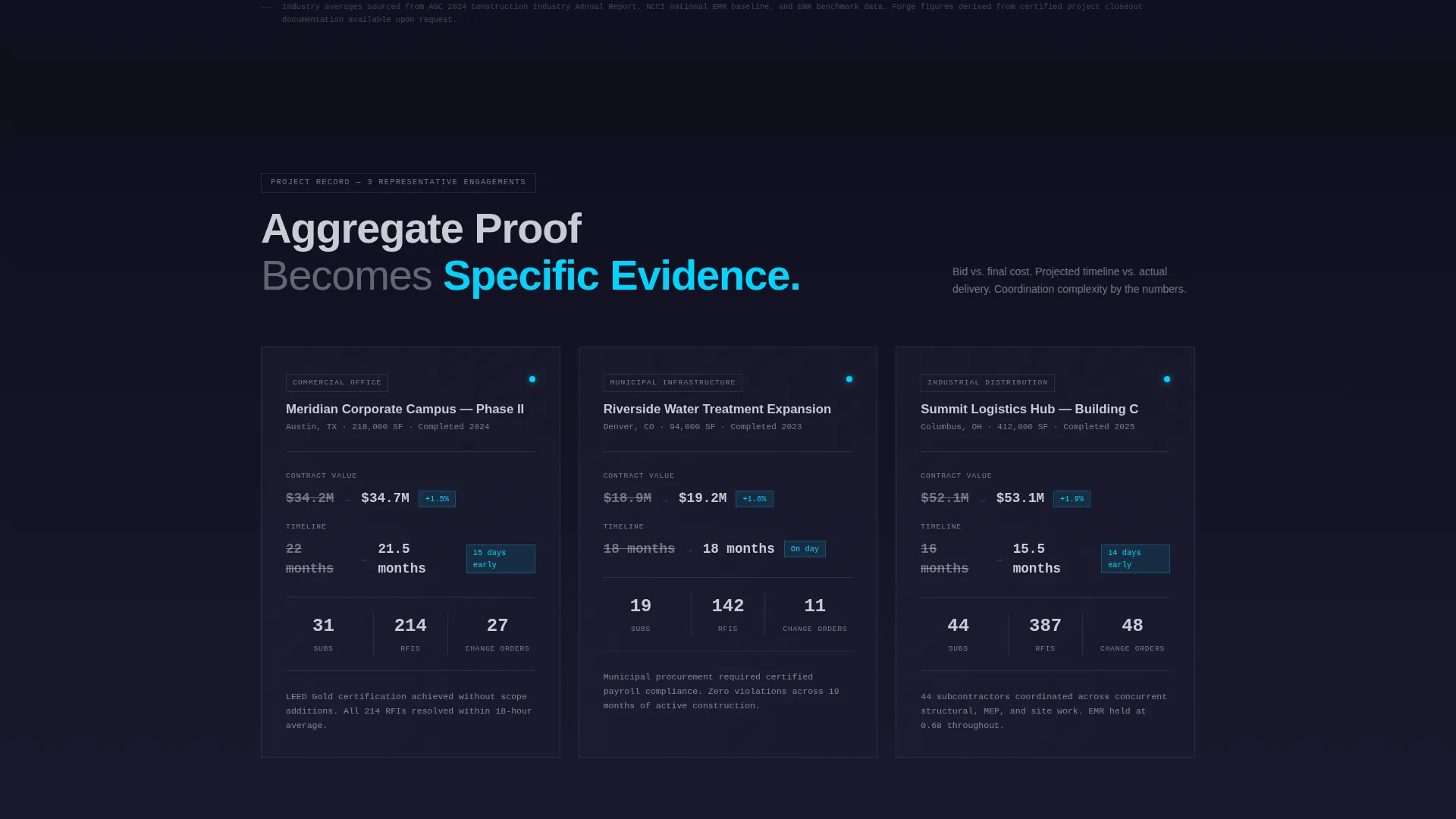Viewport: 1456px width, 819px height.
Task: Select the Commercial Office category tag
Action: (x=337, y=383)
